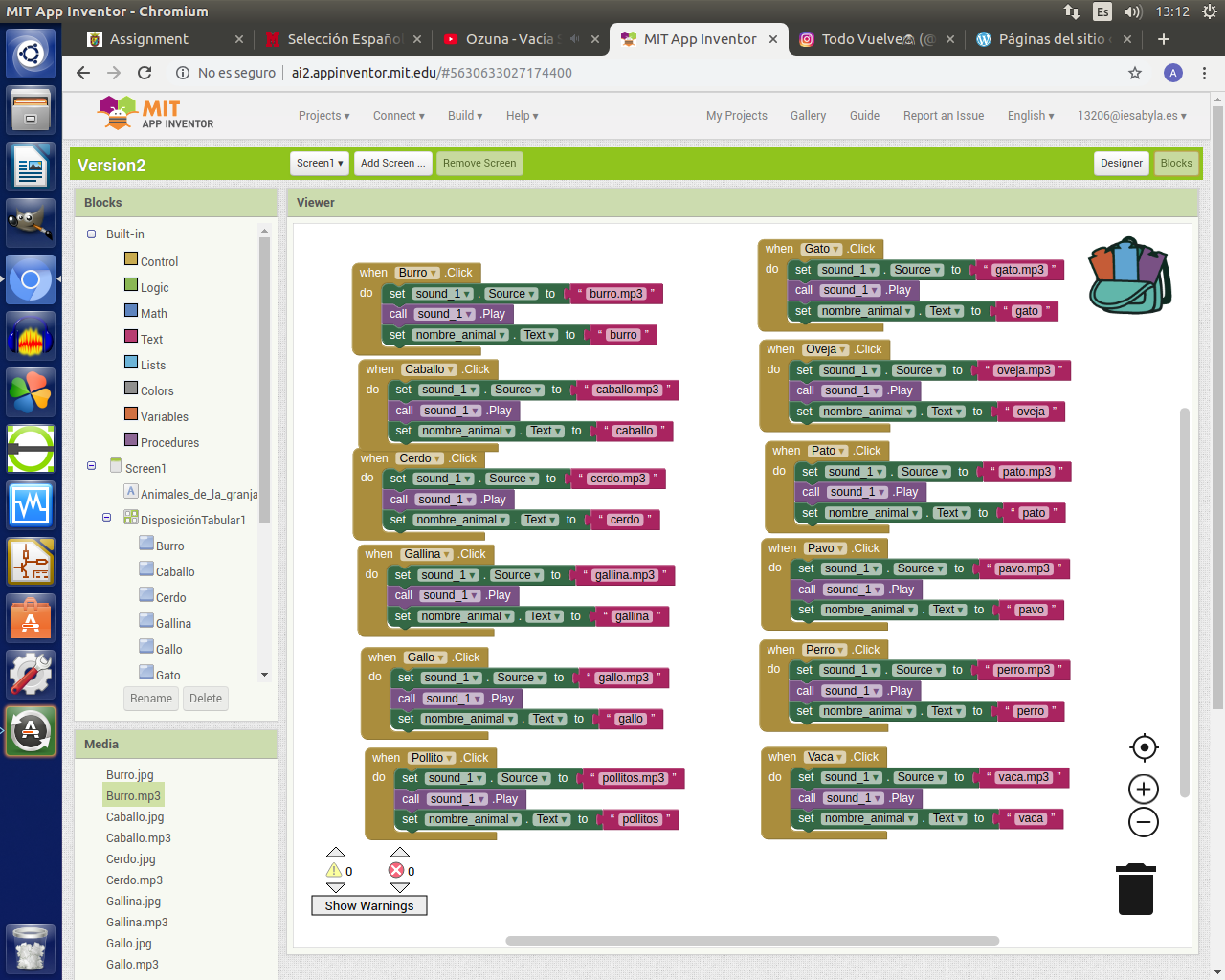Open the Gato dropdown in the when block
The width and height of the screenshot is (1225, 980).
(822, 249)
